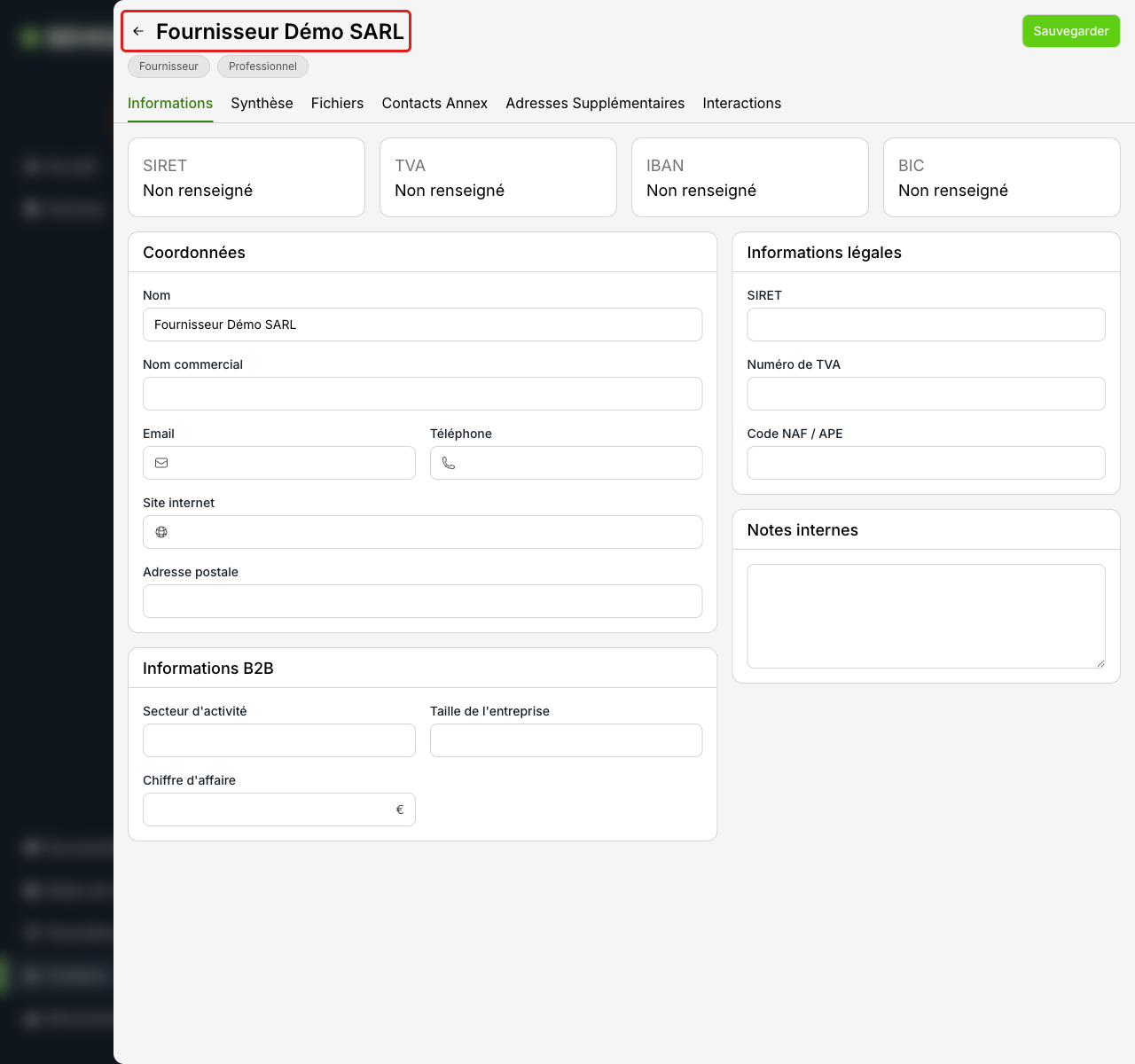Focus the Numéro de TVA input field
The height and width of the screenshot is (1064, 1135).
926,394
